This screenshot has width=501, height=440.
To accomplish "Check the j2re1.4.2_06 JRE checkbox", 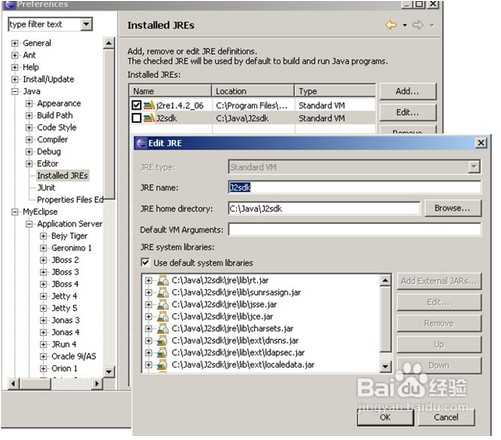I will [x=136, y=105].
